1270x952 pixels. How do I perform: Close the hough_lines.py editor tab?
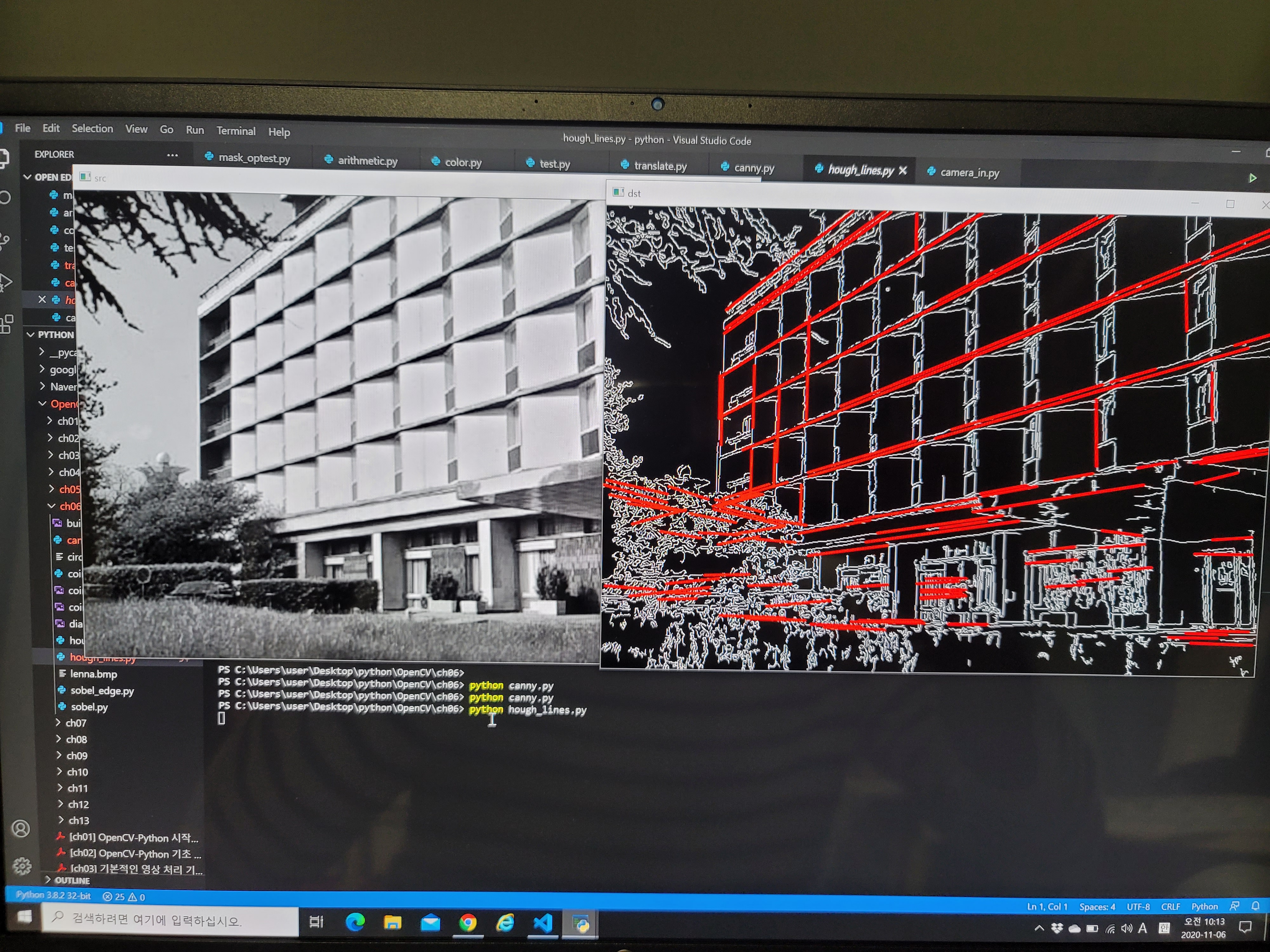click(x=903, y=170)
